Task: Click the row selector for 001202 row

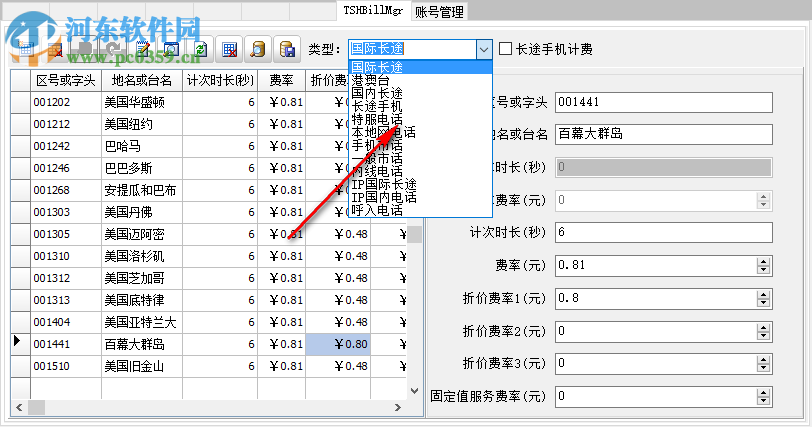Action: coord(20,102)
